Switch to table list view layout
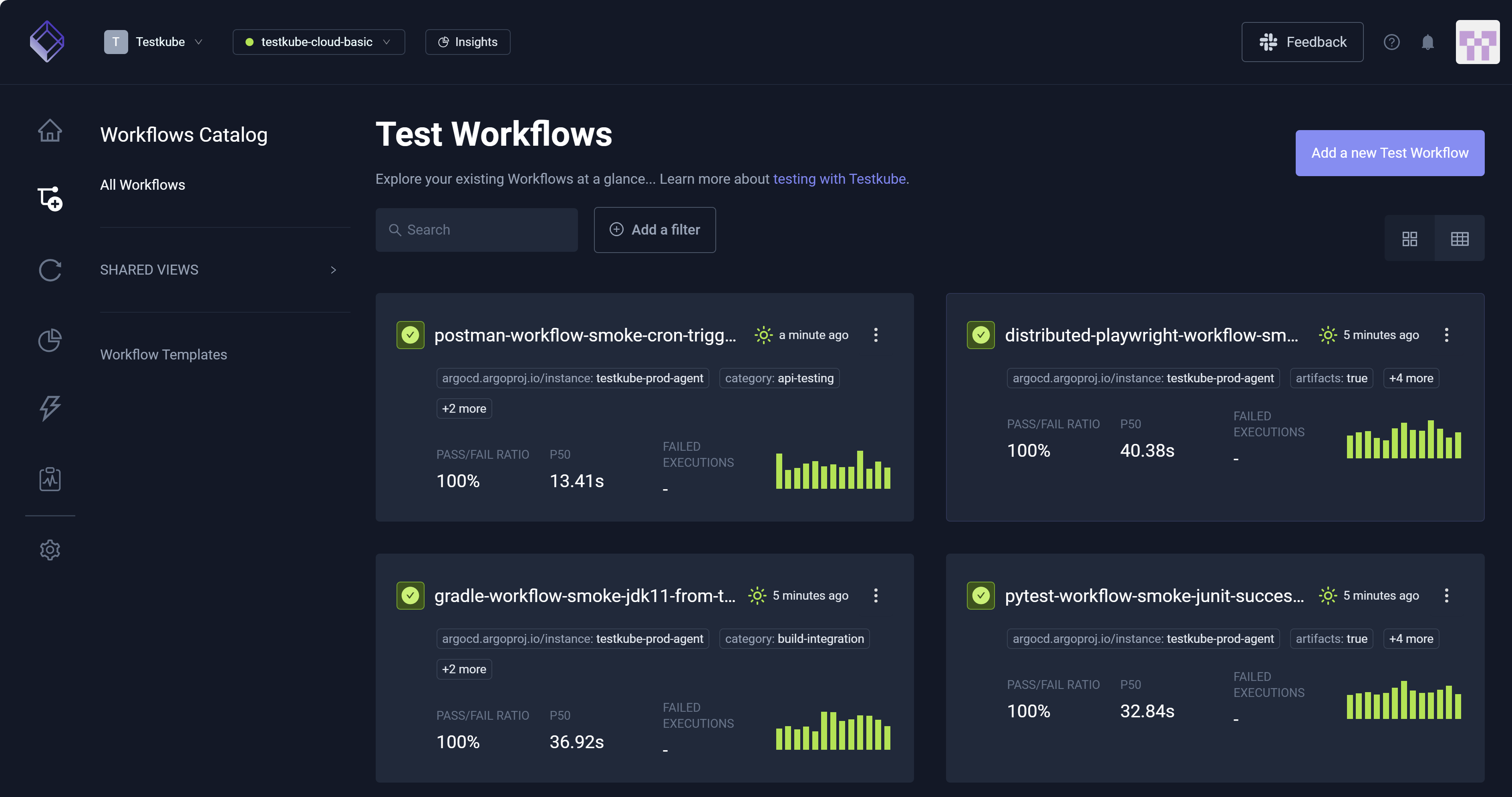Image resolution: width=1512 pixels, height=797 pixels. point(1460,238)
